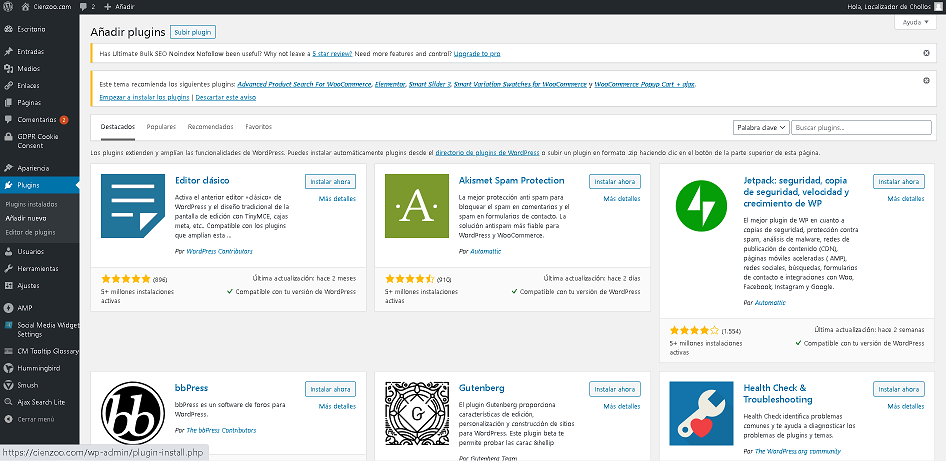Click the Hola, Localizador de Chollos account menu
This screenshot has width=946, height=461.
coord(896,6)
